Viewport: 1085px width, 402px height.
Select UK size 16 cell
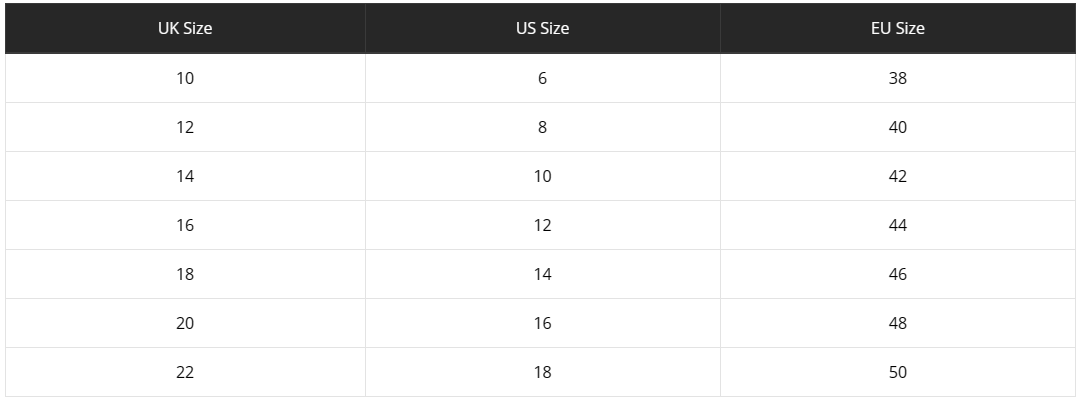tap(185, 226)
